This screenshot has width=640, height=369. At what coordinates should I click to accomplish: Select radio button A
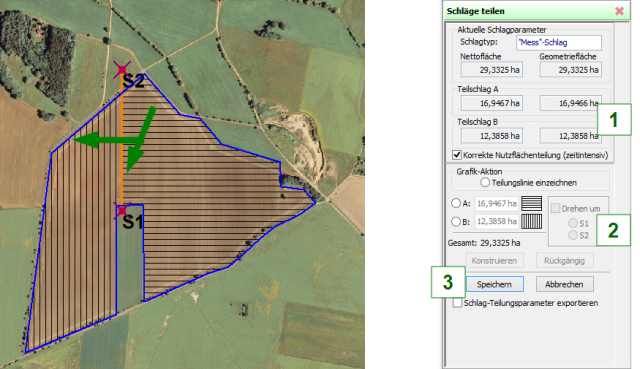coord(456,203)
